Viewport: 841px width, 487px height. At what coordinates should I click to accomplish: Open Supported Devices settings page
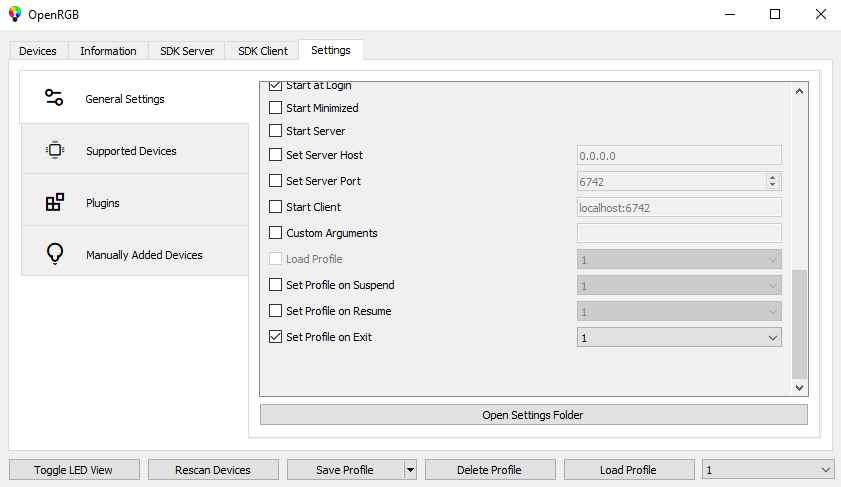point(135,150)
